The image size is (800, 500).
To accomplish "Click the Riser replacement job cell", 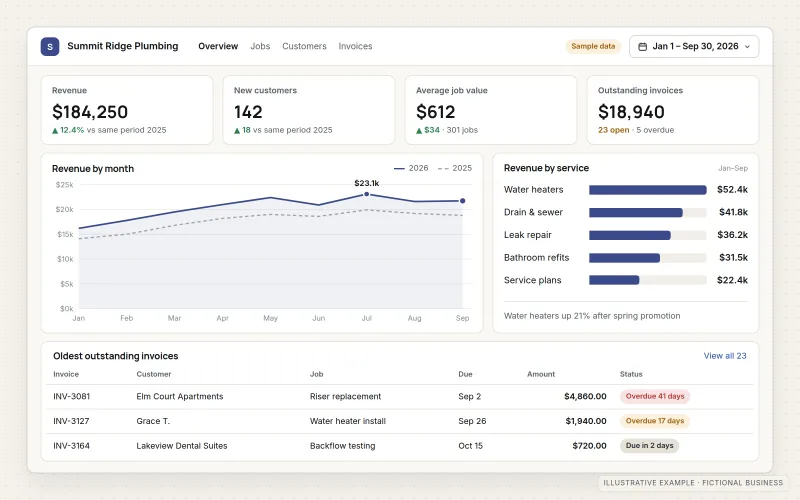I will (345, 396).
